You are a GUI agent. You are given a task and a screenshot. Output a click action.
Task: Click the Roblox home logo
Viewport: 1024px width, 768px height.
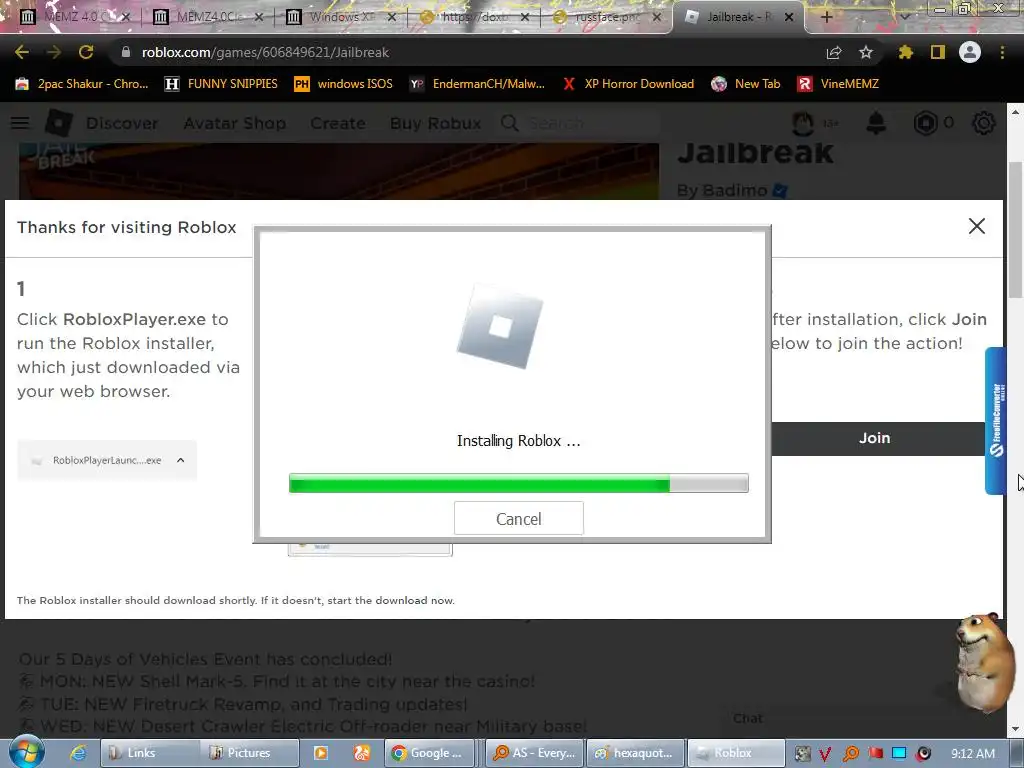pos(59,123)
